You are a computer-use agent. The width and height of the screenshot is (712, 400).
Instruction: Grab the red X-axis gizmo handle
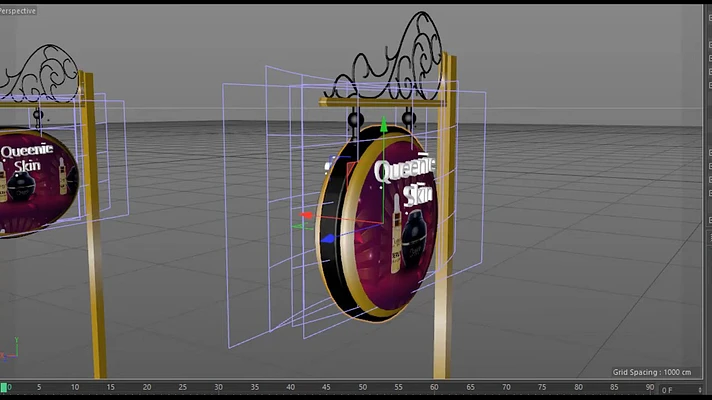pyautogui.click(x=307, y=215)
